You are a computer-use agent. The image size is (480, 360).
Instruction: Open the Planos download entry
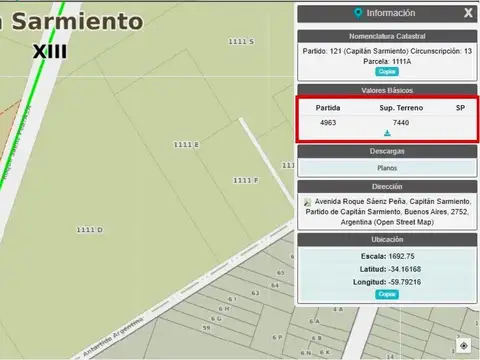[387, 168]
